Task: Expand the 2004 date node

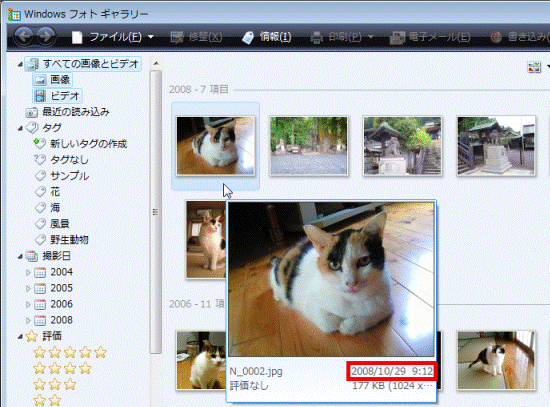Action: tap(28, 272)
